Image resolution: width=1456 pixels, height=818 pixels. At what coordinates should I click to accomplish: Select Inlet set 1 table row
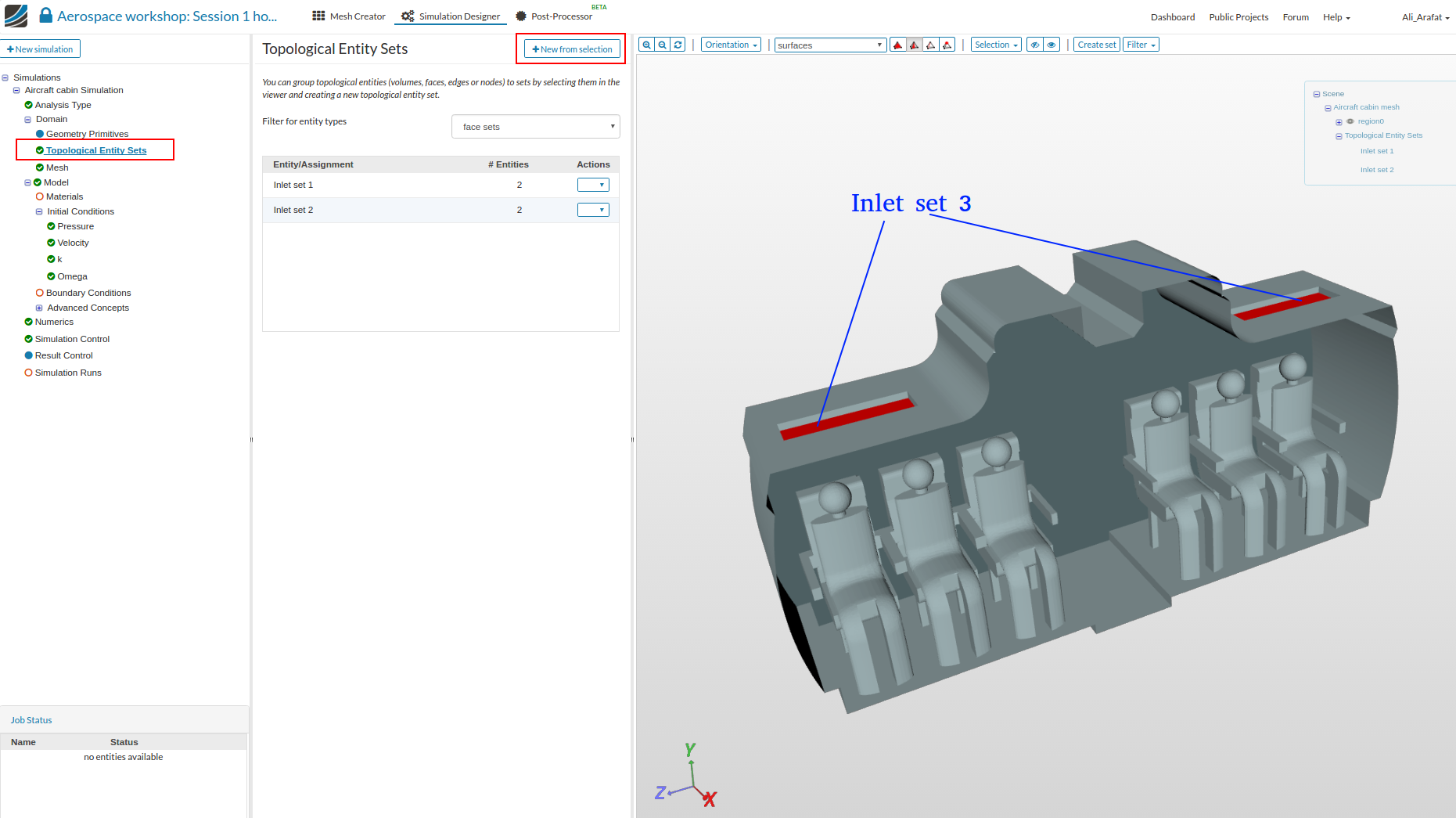(440, 185)
